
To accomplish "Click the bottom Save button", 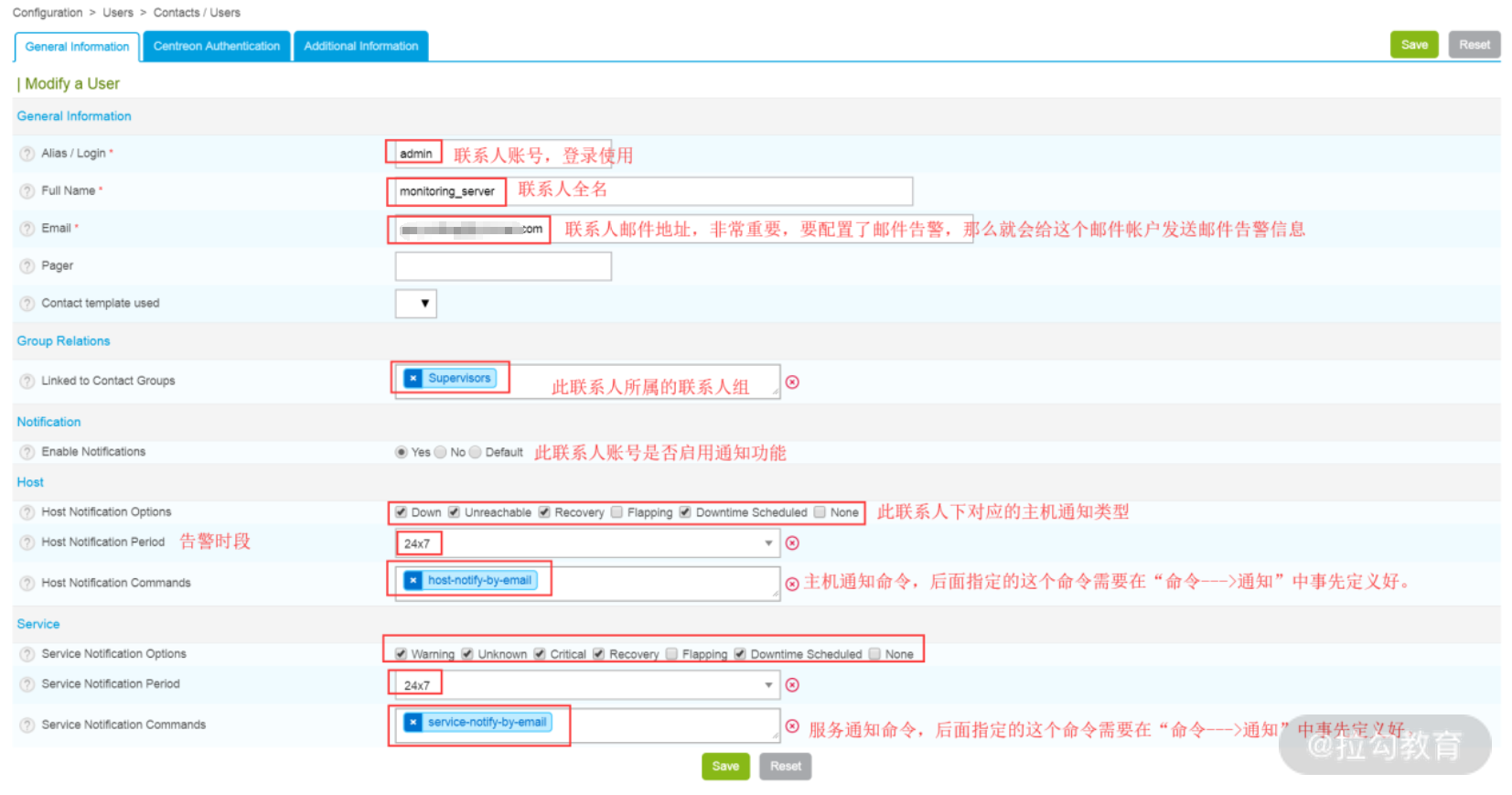I will tap(725, 767).
